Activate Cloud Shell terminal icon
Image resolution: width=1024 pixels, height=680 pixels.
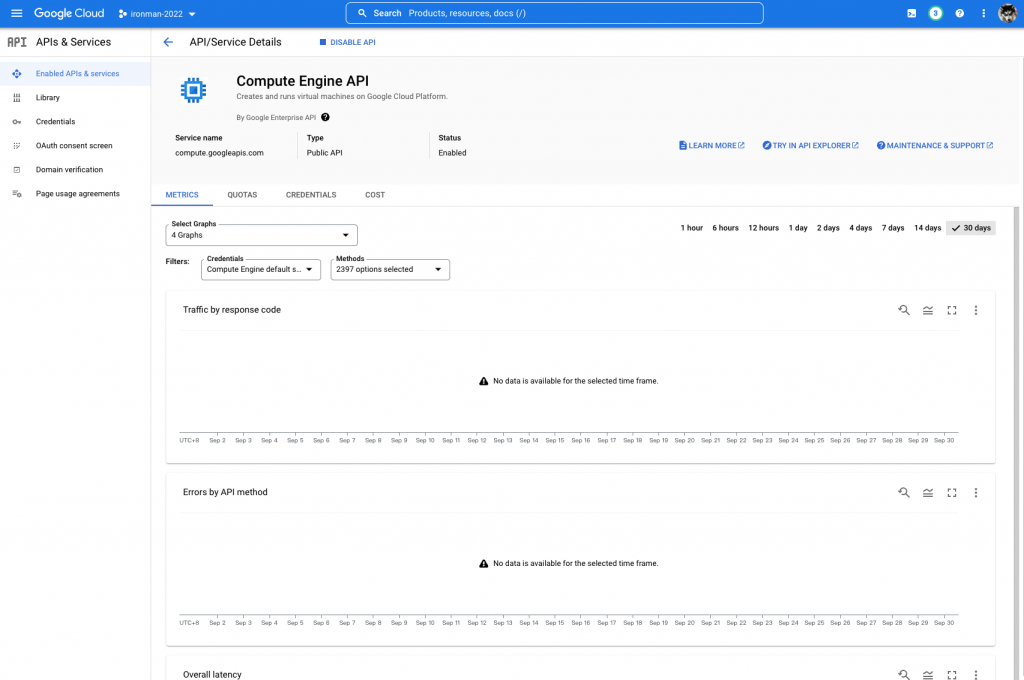911,13
